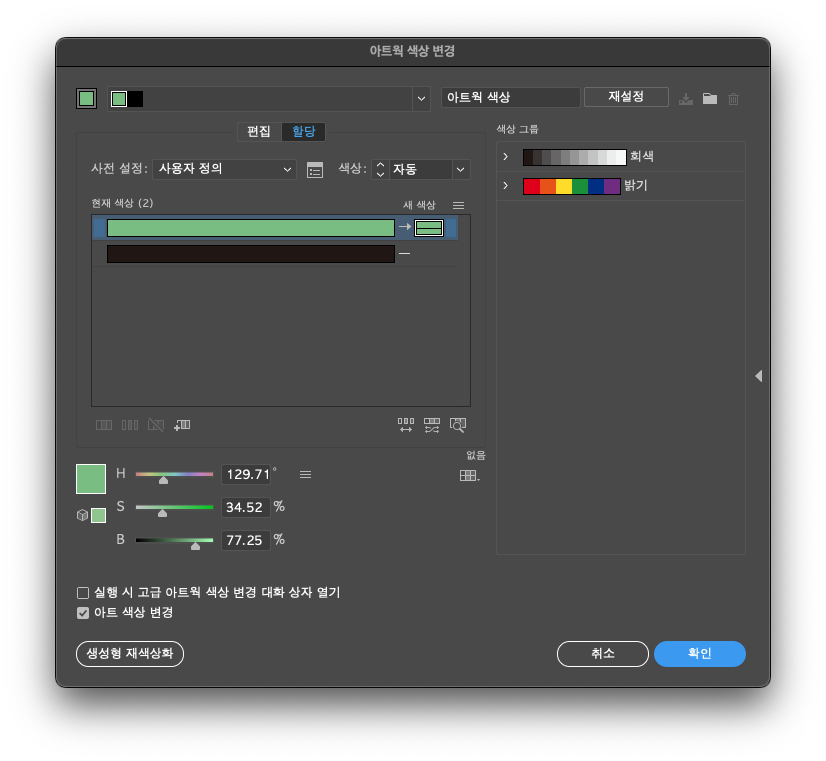Disable the 아트 색상 변경 checkbox
The height and width of the screenshot is (761, 826).
[82, 613]
